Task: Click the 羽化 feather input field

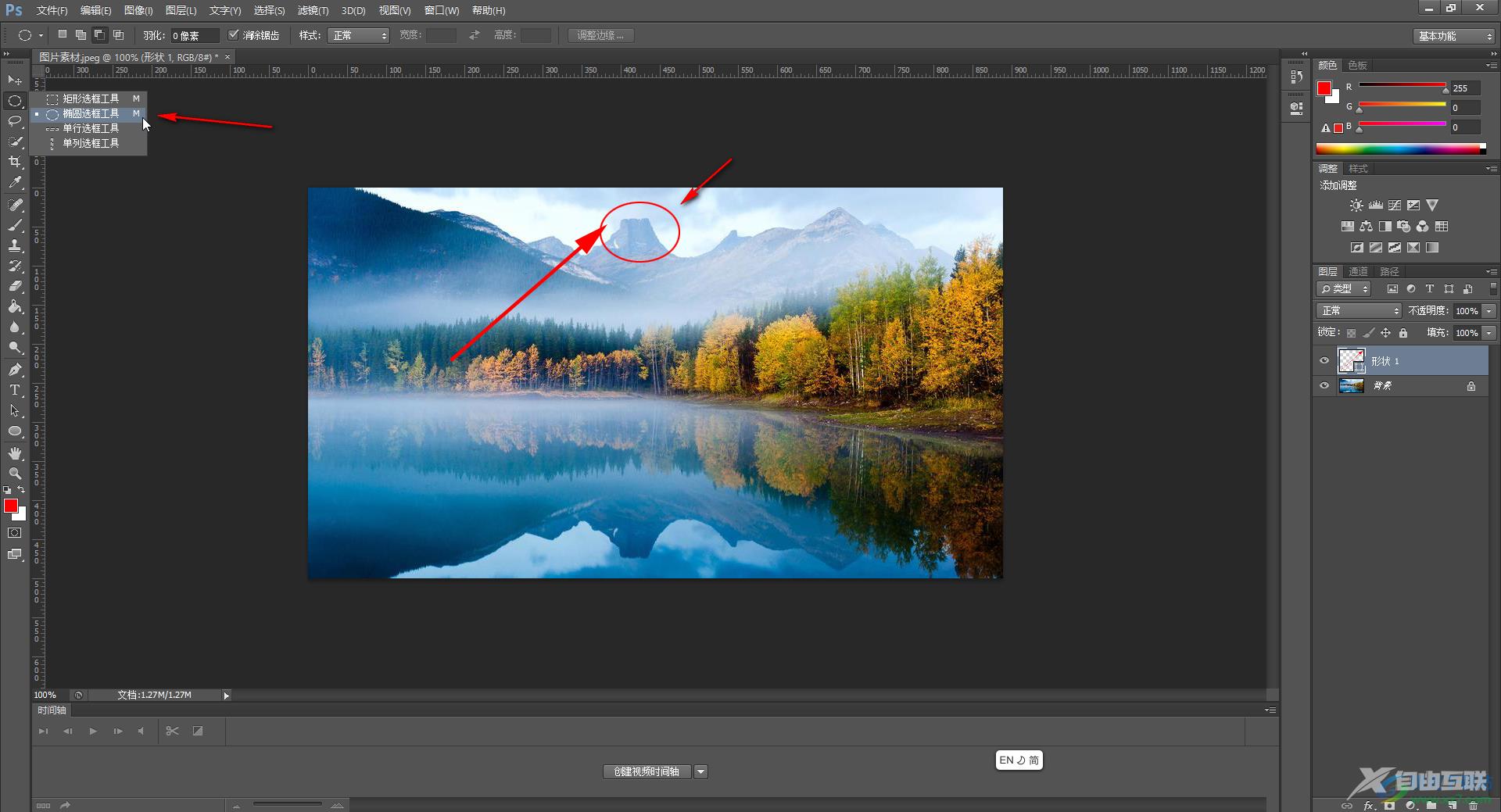Action: tap(194, 35)
